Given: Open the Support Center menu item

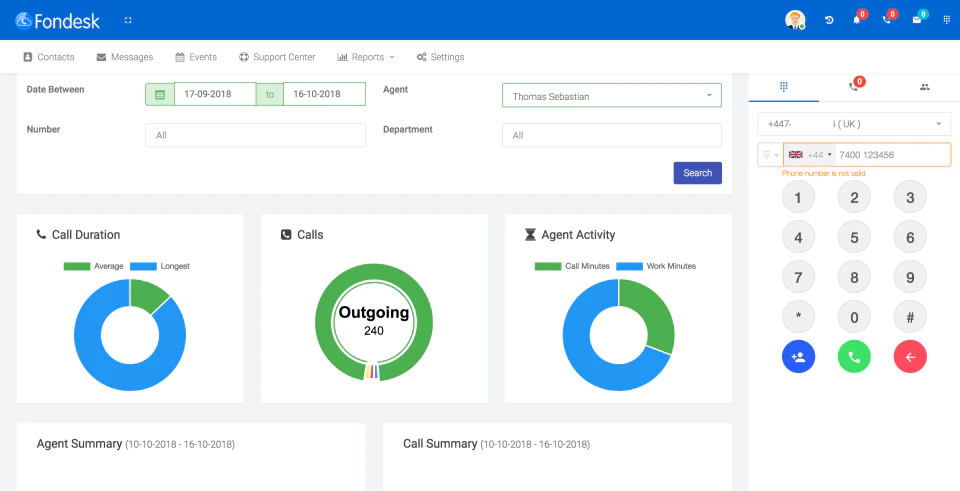Looking at the screenshot, I should 277,57.
